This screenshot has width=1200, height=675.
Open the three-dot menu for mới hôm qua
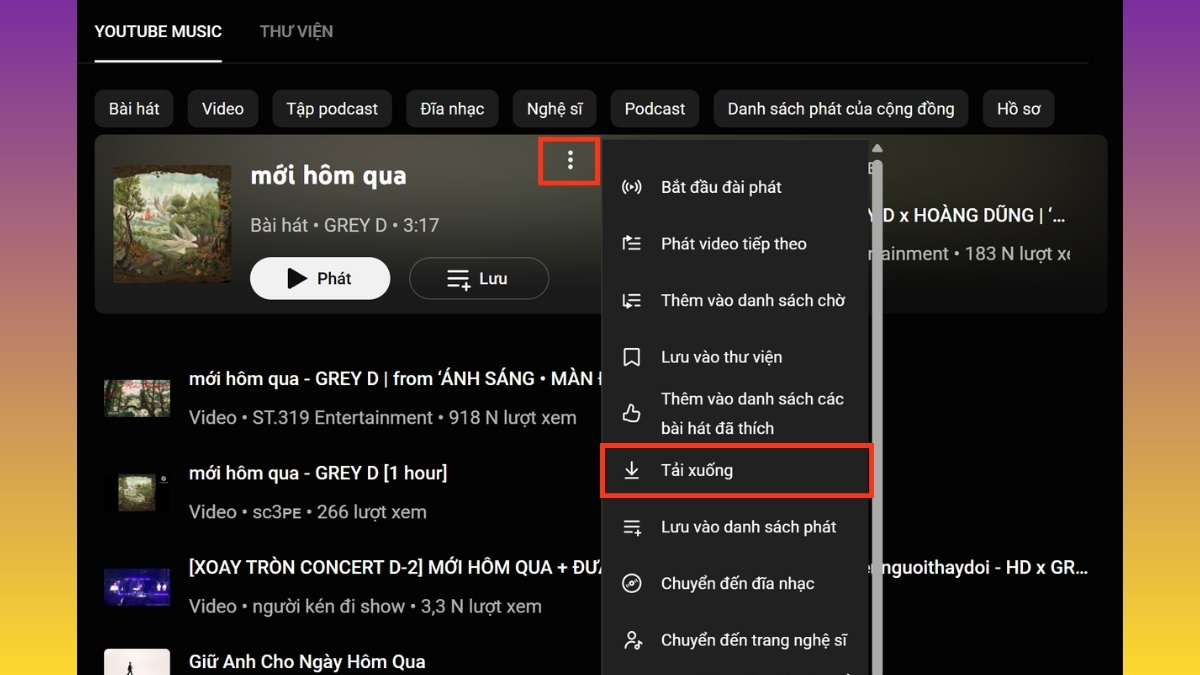pyautogui.click(x=570, y=160)
